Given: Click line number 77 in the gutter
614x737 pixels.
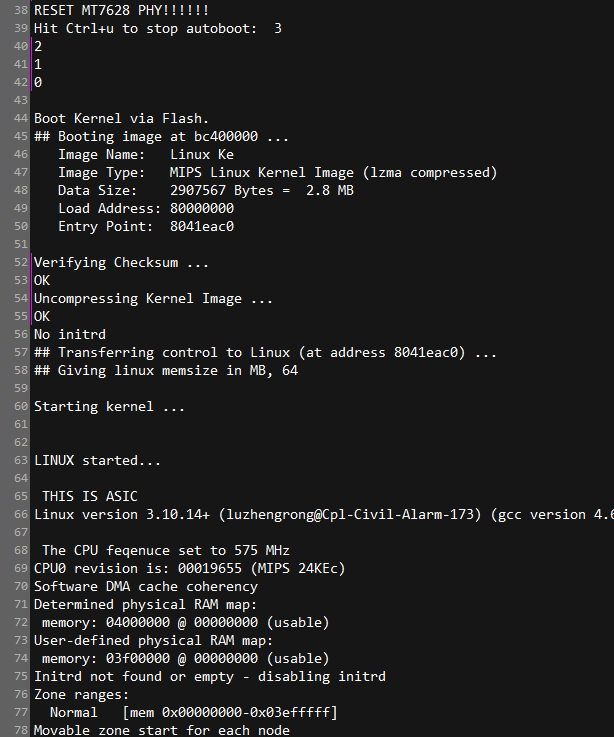Looking at the screenshot, I should (x=20, y=712).
